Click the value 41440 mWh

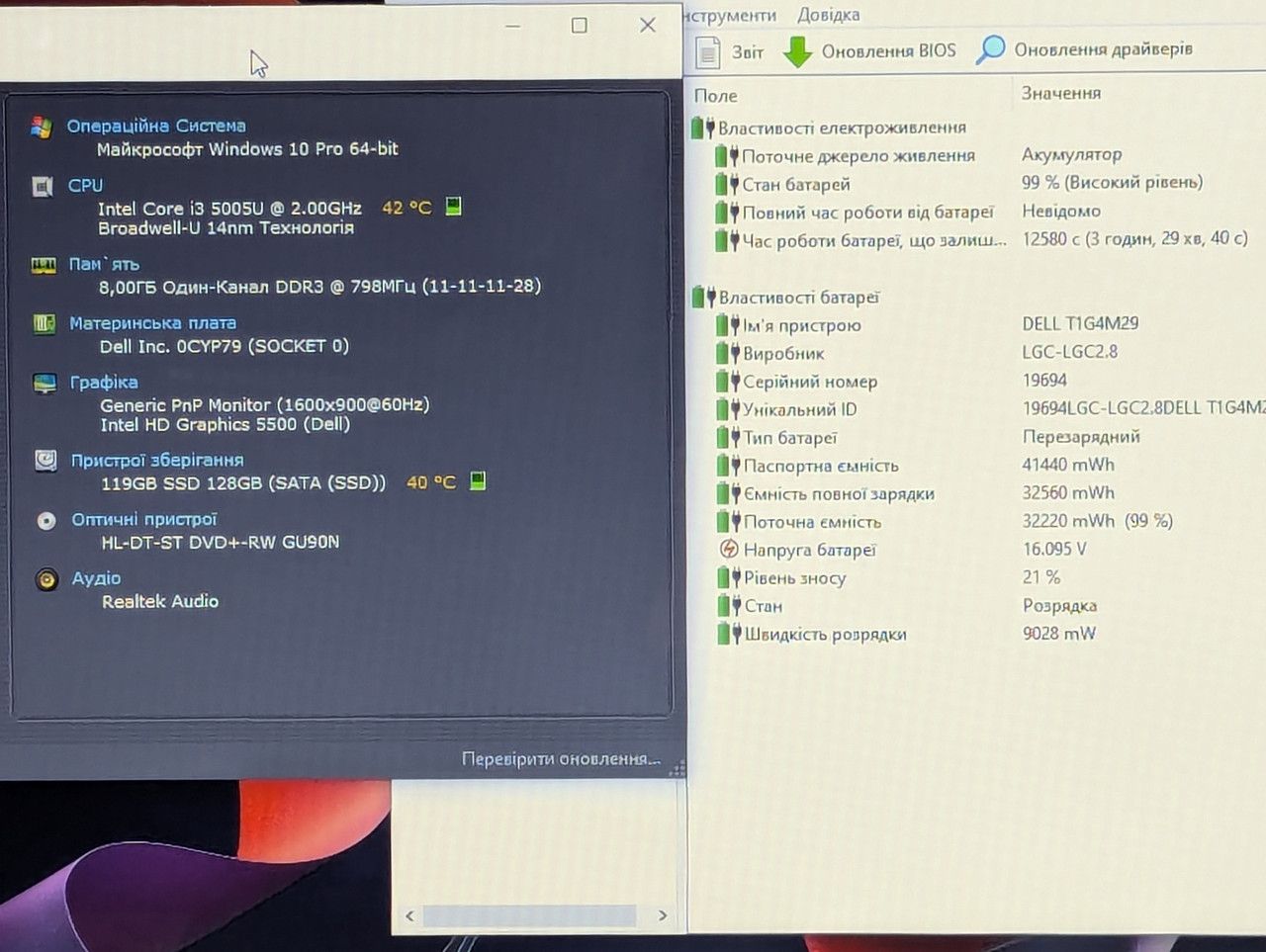[x=1068, y=465]
